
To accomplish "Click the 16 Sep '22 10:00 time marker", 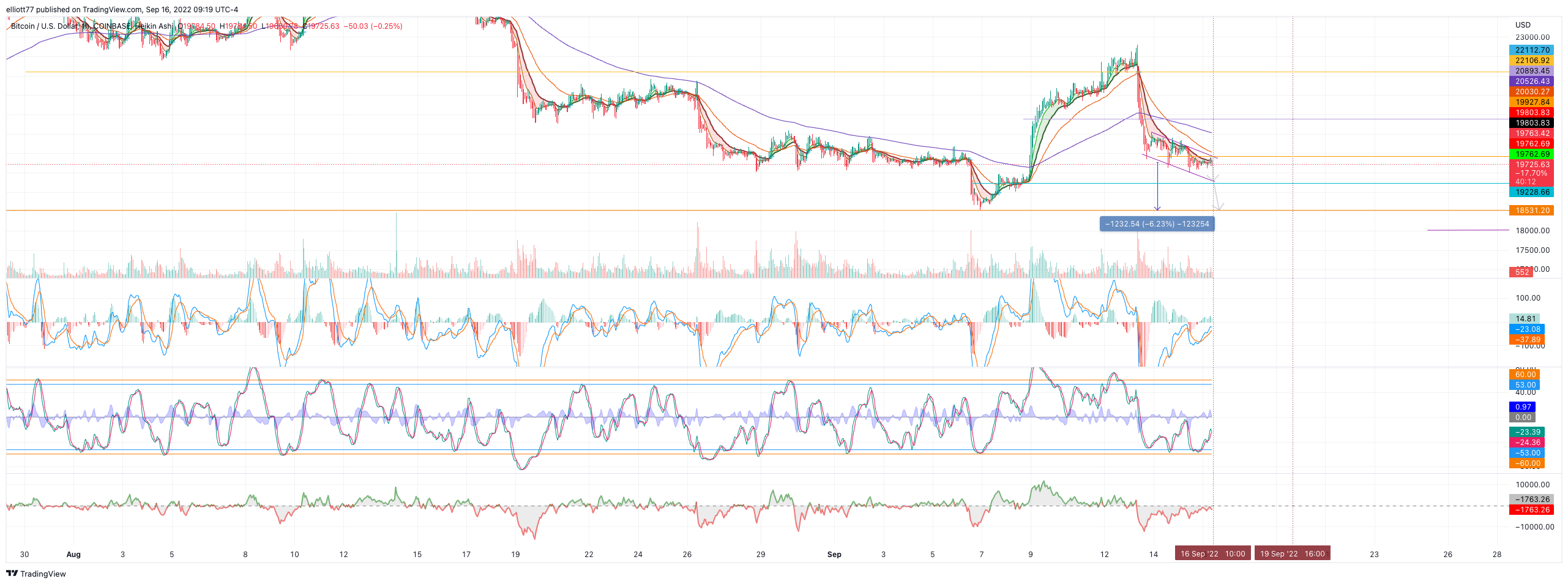I will (1213, 554).
